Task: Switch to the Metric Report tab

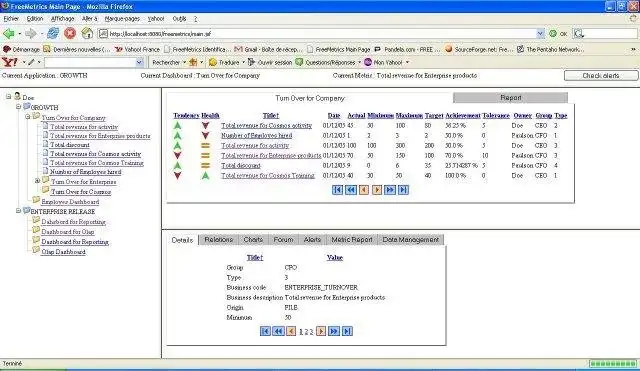Action: tap(352, 240)
